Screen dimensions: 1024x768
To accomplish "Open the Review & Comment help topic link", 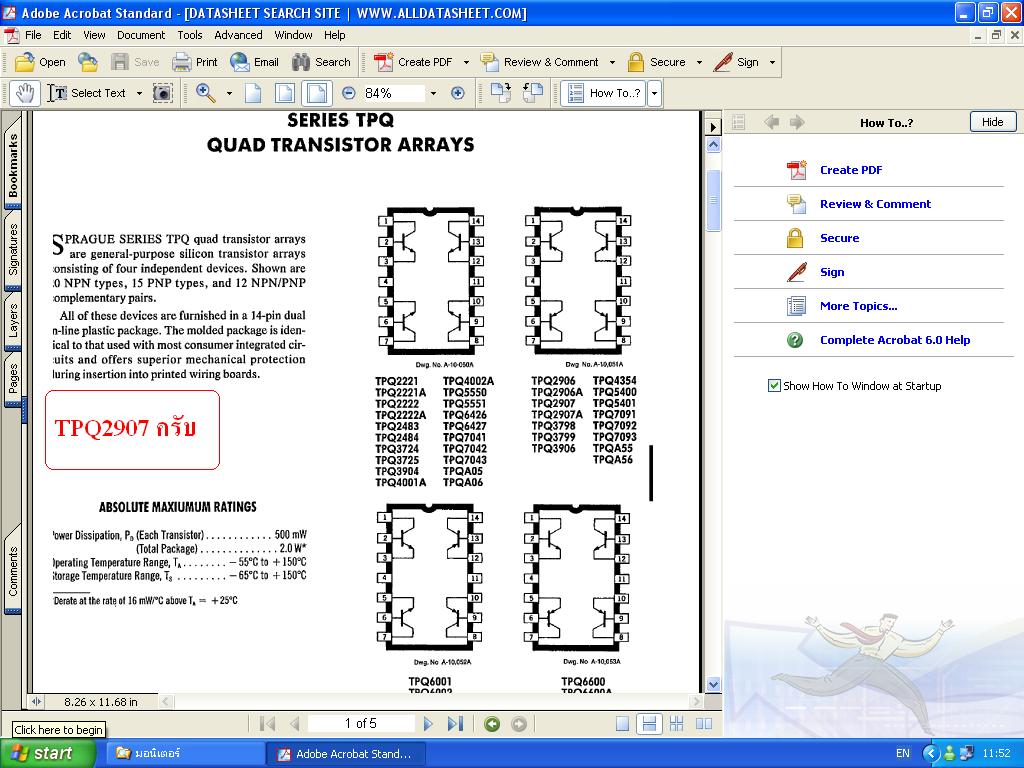I will (x=875, y=204).
